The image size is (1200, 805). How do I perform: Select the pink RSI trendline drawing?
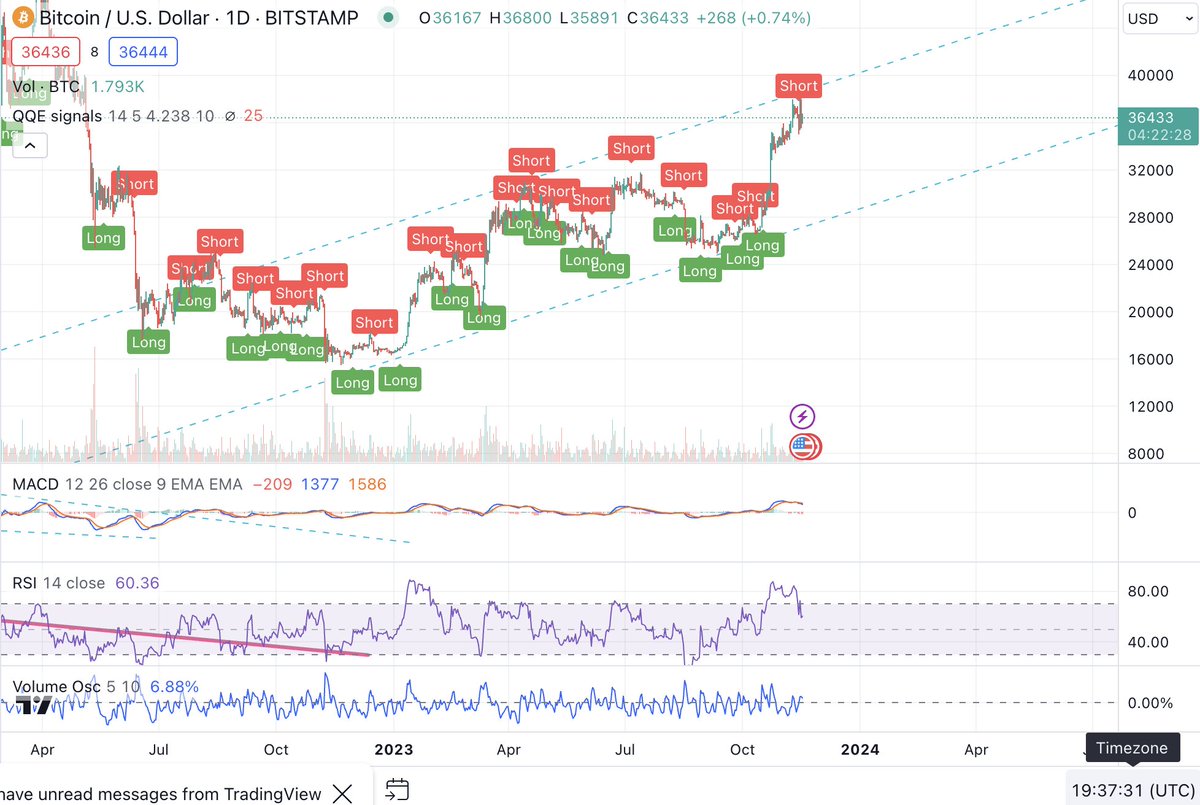pyautogui.click(x=186, y=637)
